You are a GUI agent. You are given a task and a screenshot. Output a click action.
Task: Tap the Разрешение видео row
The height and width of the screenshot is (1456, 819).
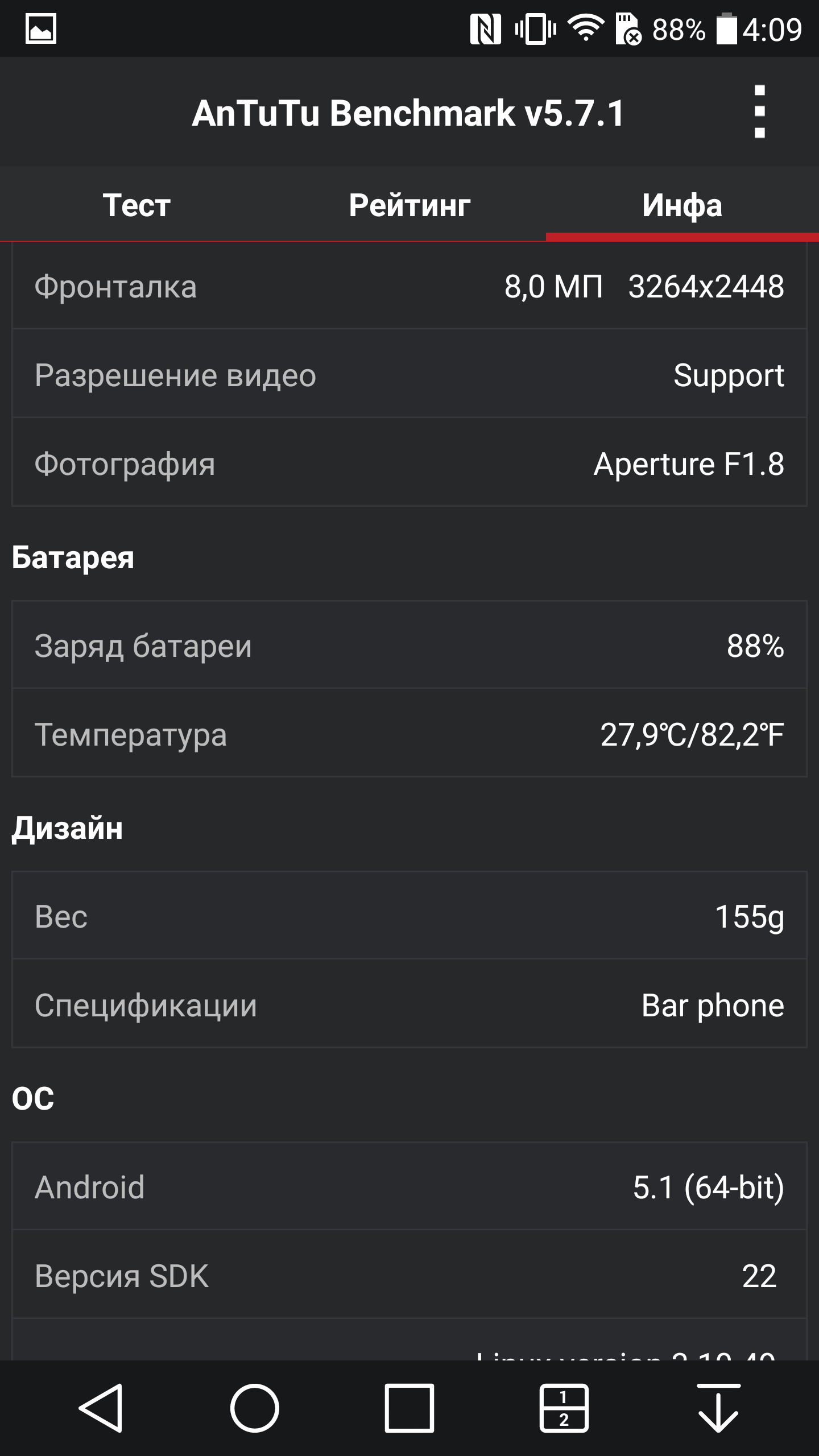(x=409, y=375)
